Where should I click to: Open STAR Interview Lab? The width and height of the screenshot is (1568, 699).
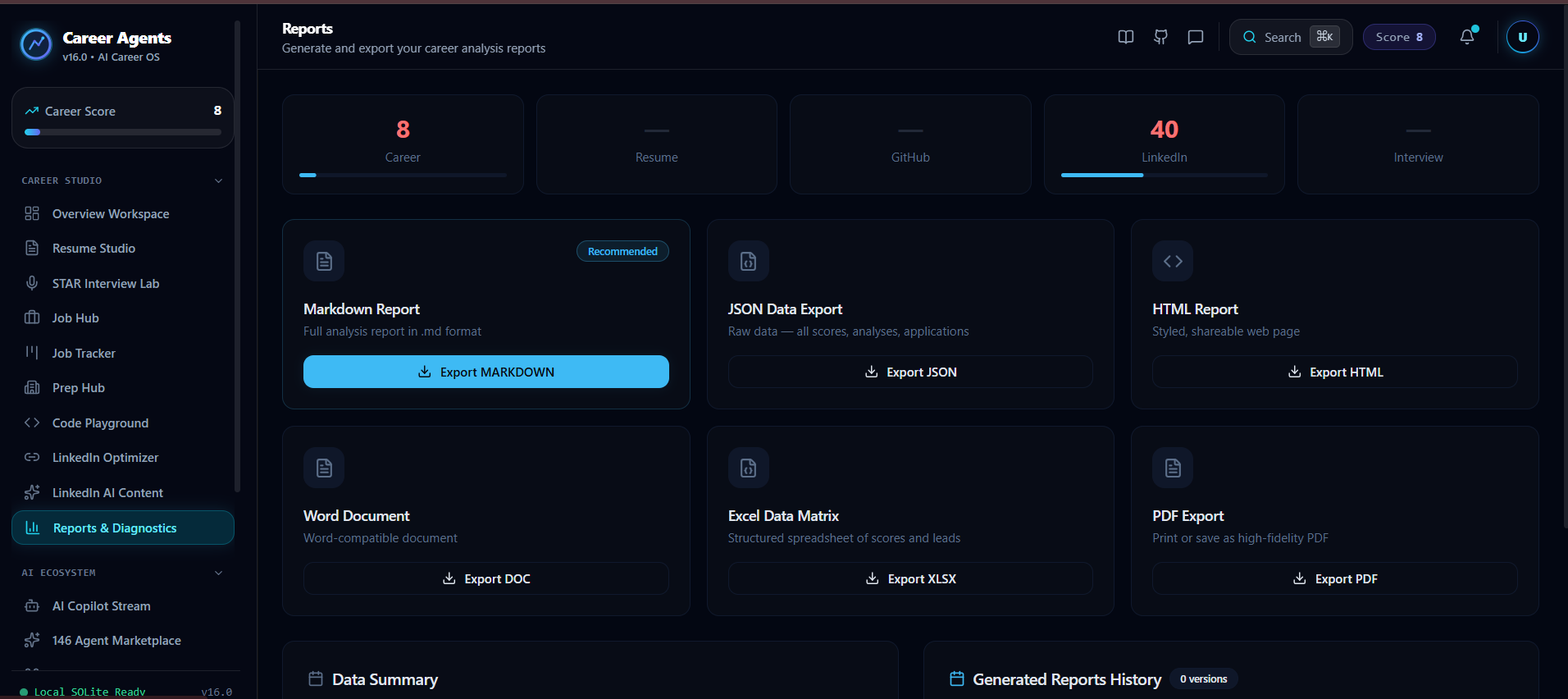(123, 283)
